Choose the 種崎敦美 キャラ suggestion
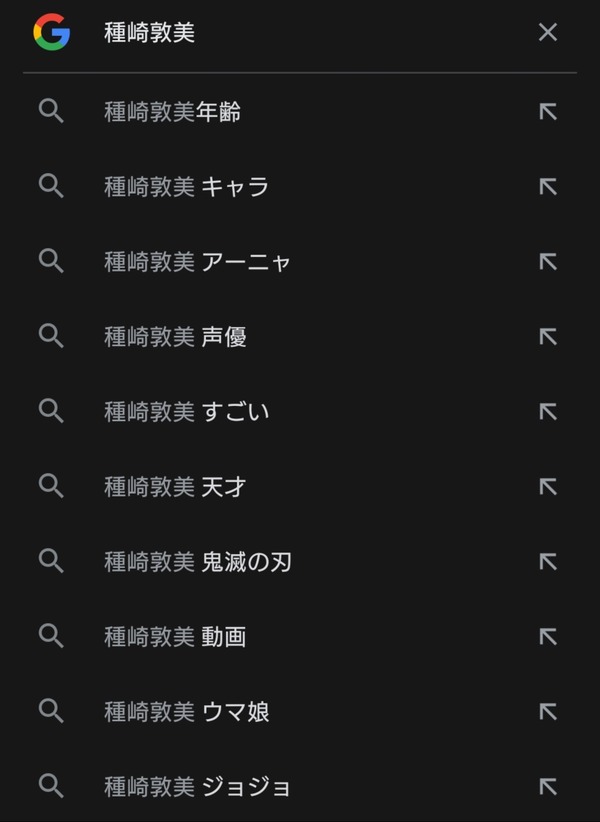 187,187
